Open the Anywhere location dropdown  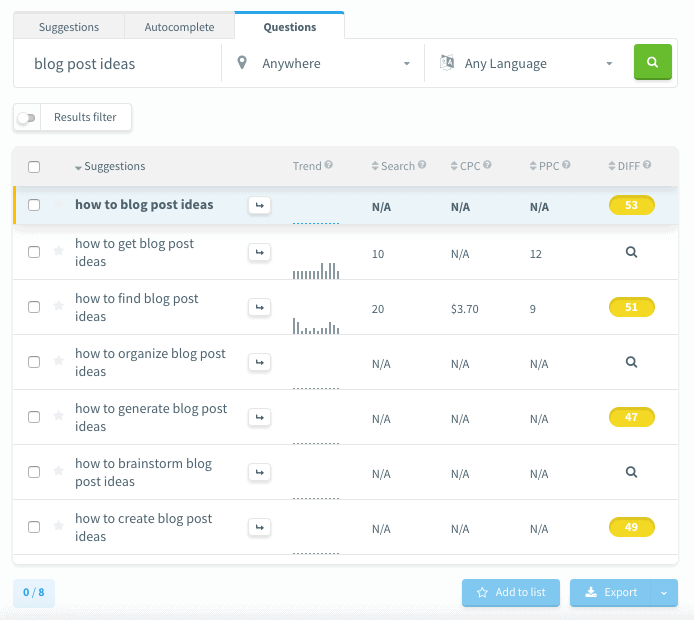tap(323, 63)
